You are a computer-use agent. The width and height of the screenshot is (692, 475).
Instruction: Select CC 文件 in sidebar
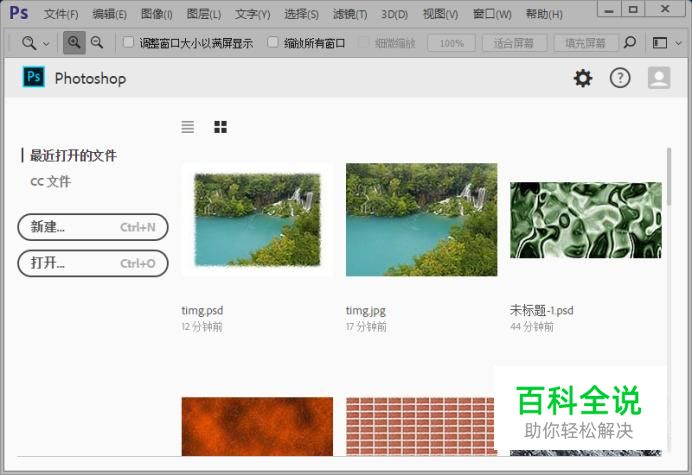[51, 181]
